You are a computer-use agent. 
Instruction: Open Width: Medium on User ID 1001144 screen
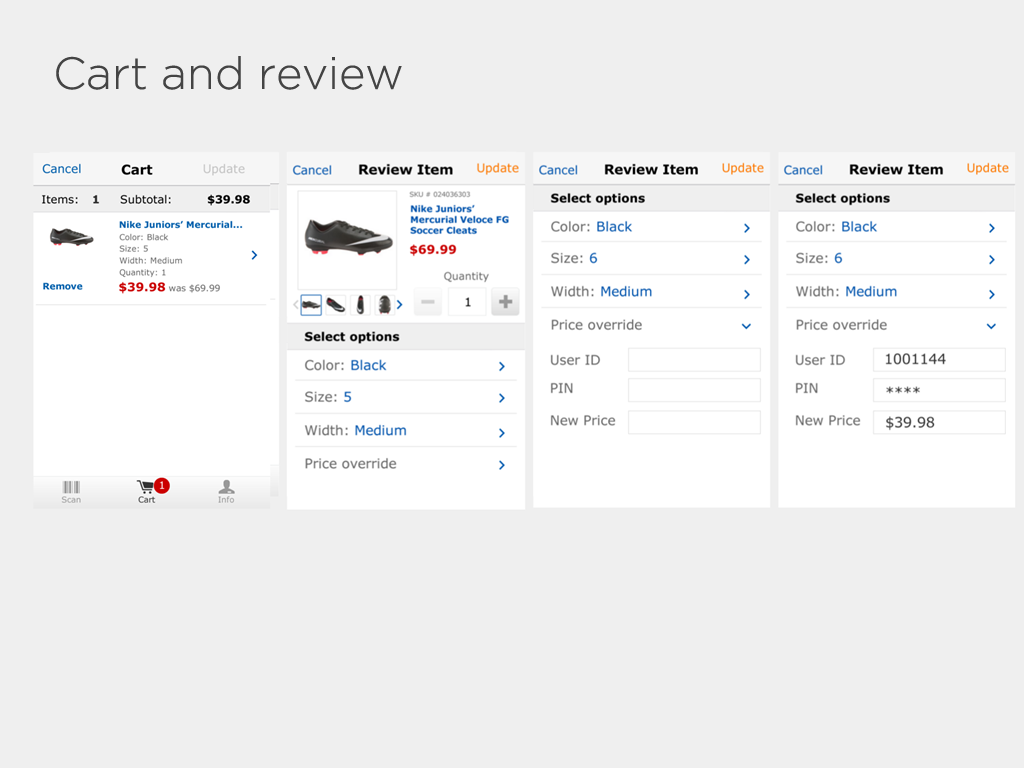[x=896, y=292]
